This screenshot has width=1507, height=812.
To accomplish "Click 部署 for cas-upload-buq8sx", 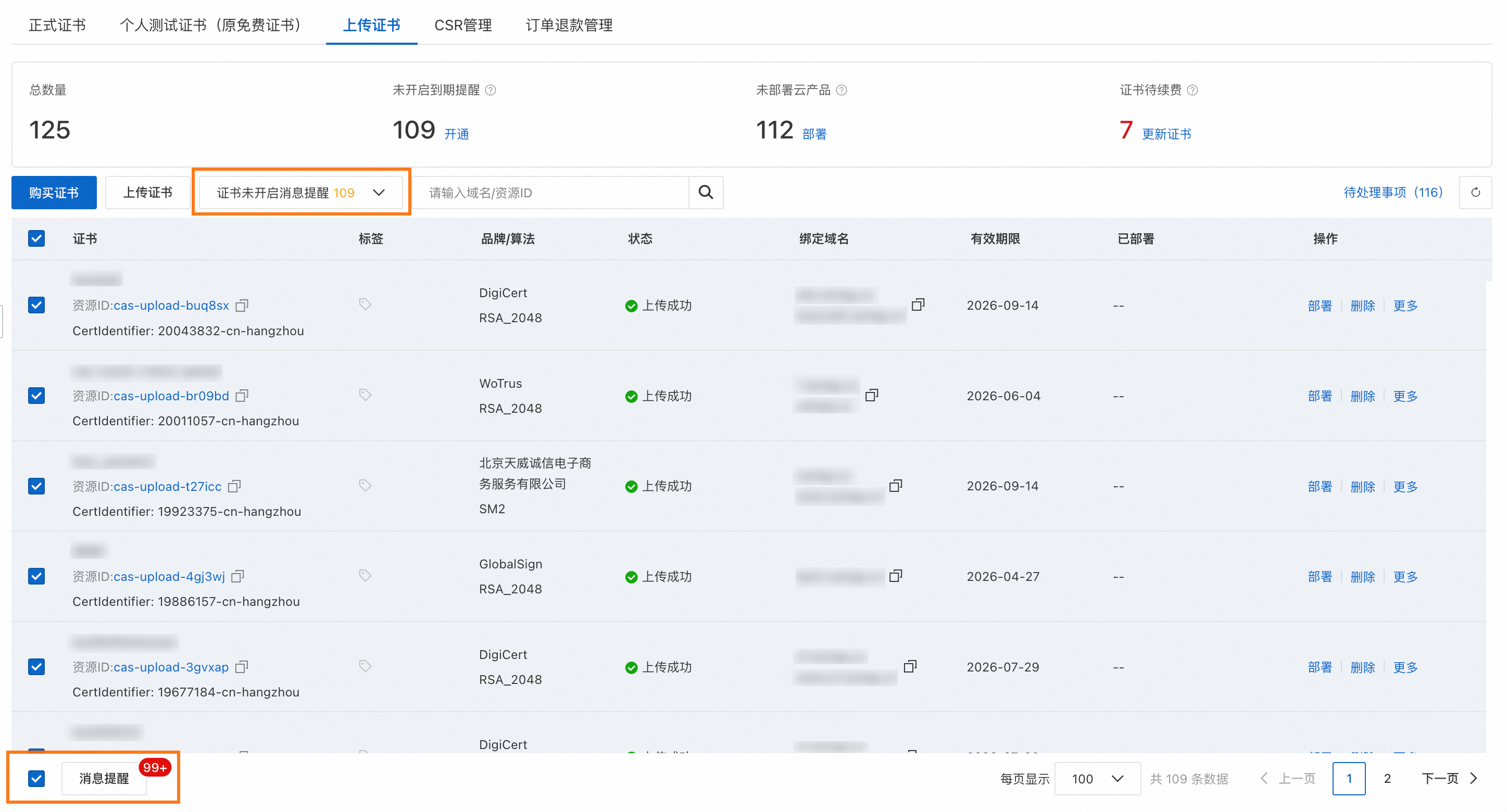I will coord(1320,306).
